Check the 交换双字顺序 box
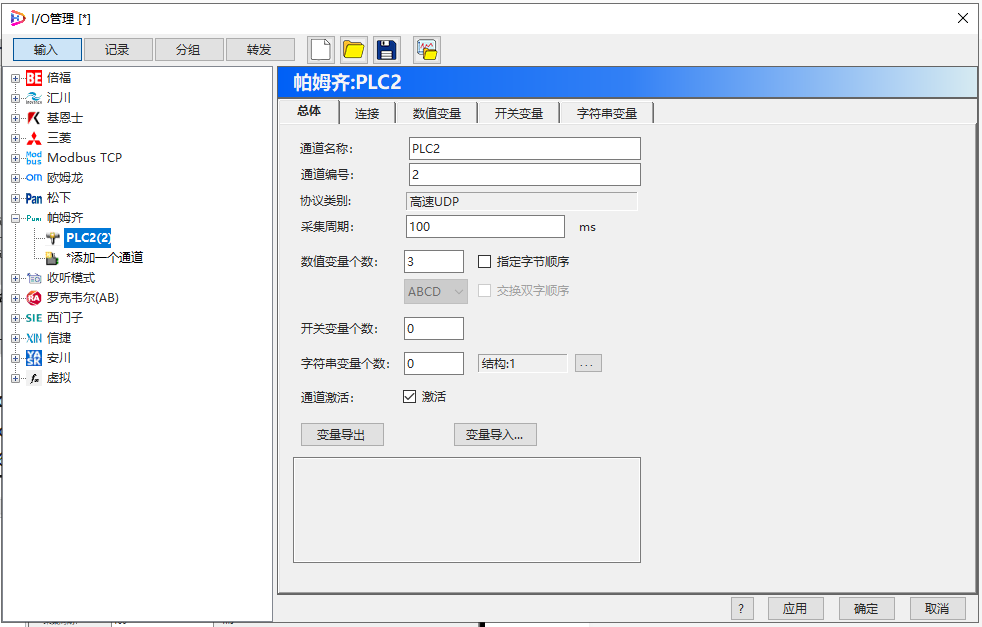The width and height of the screenshot is (982, 627). (x=485, y=291)
